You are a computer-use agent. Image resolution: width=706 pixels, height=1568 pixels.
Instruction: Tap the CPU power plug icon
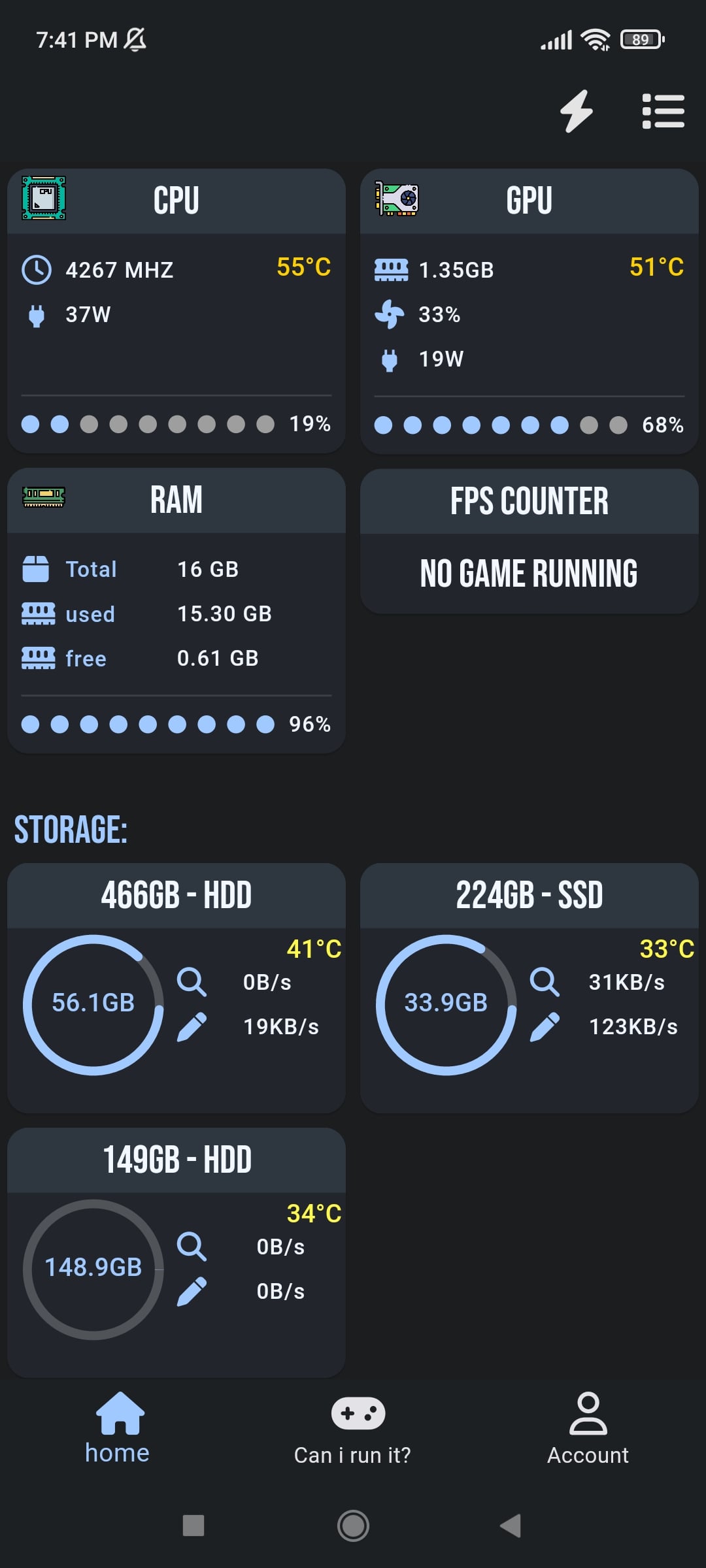37,315
